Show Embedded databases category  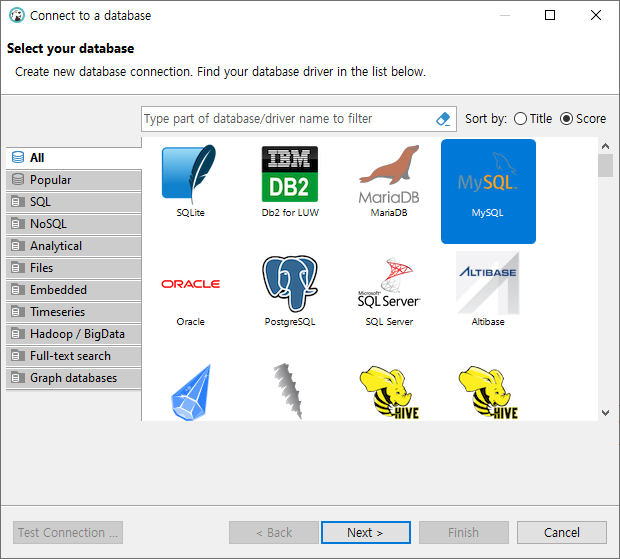point(74,290)
